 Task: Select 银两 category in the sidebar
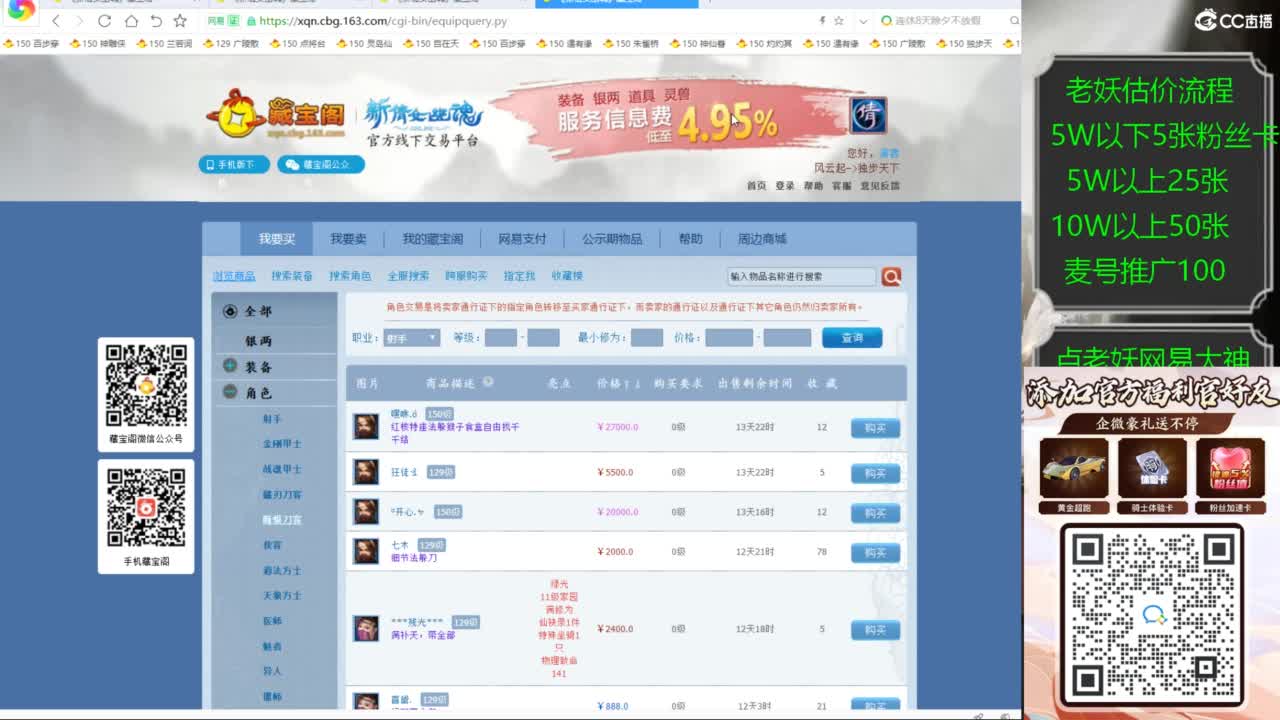point(258,341)
